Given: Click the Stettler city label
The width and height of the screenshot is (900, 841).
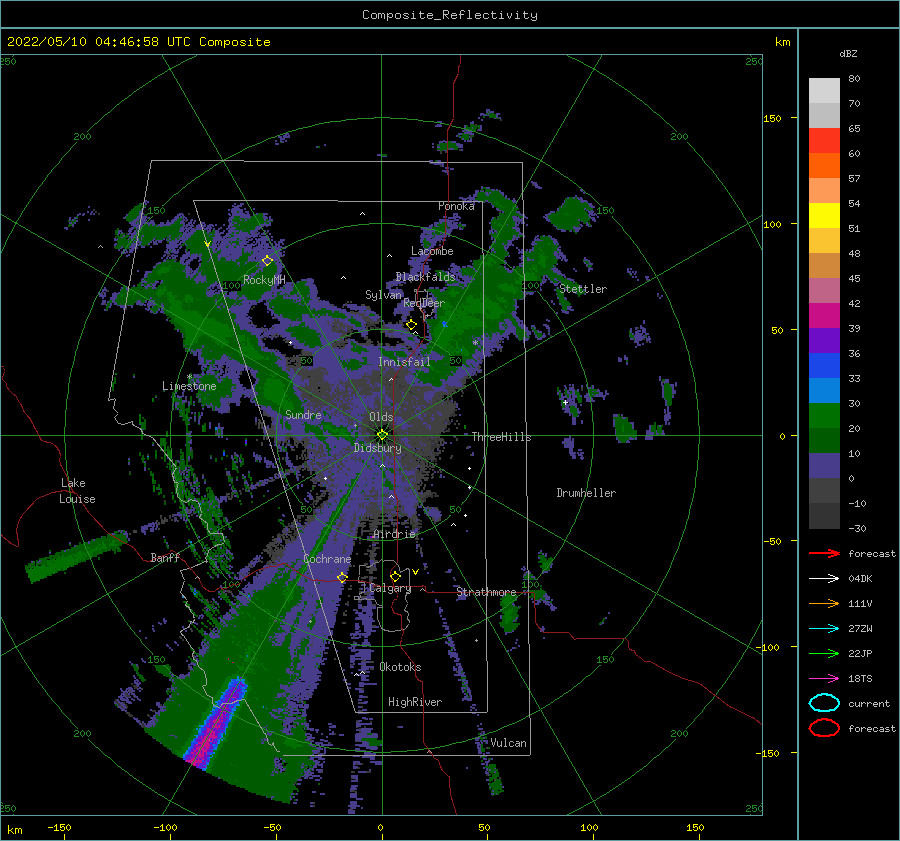Looking at the screenshot, I should pos(583,289).
